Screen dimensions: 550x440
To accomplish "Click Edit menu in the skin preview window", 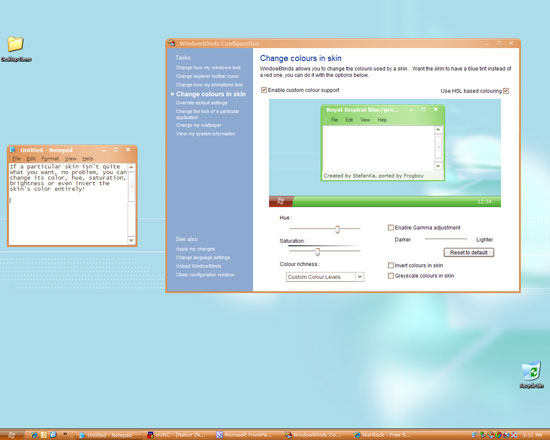I will coord(349,120).
